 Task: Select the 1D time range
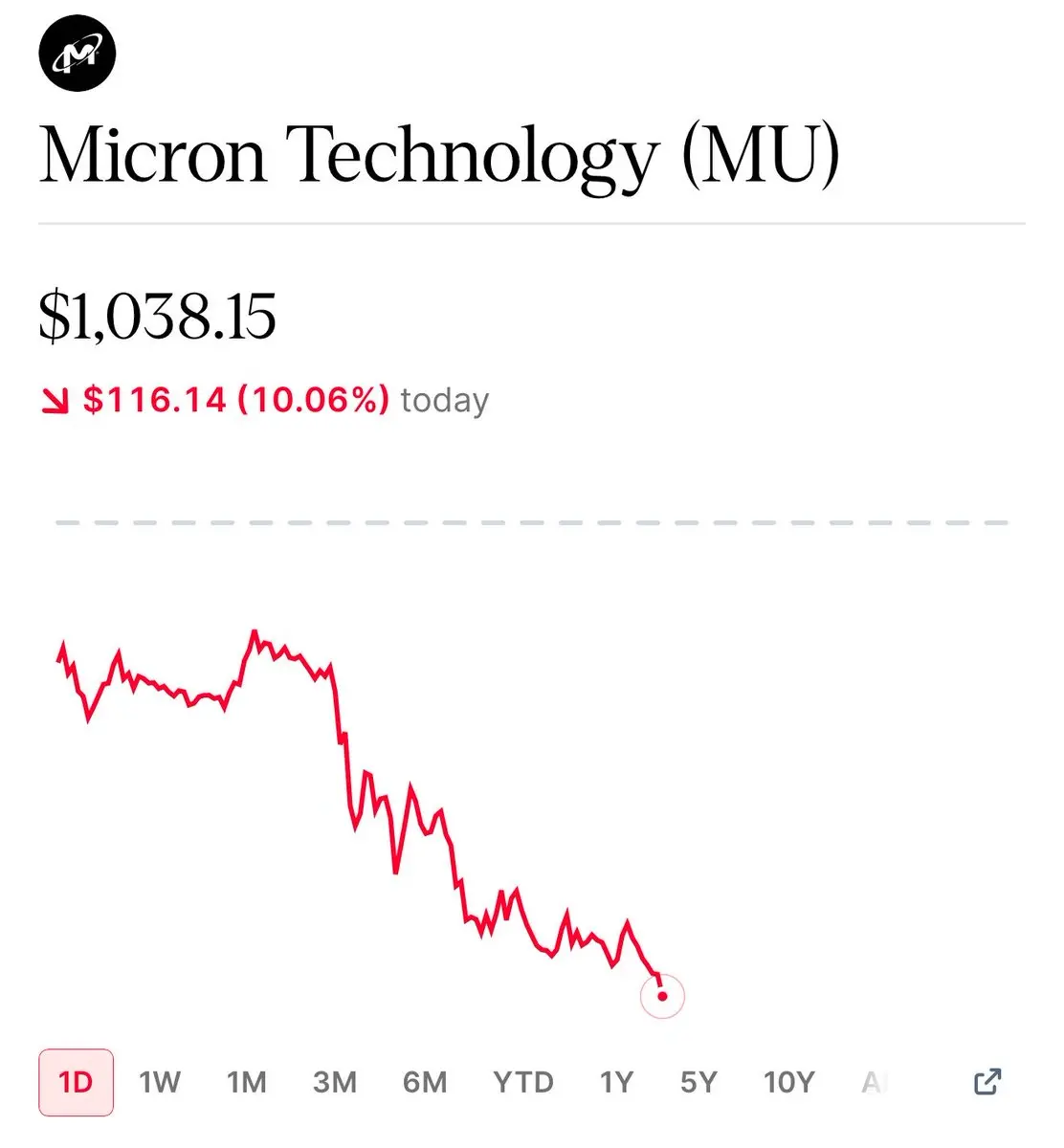tap(76, 1082)
